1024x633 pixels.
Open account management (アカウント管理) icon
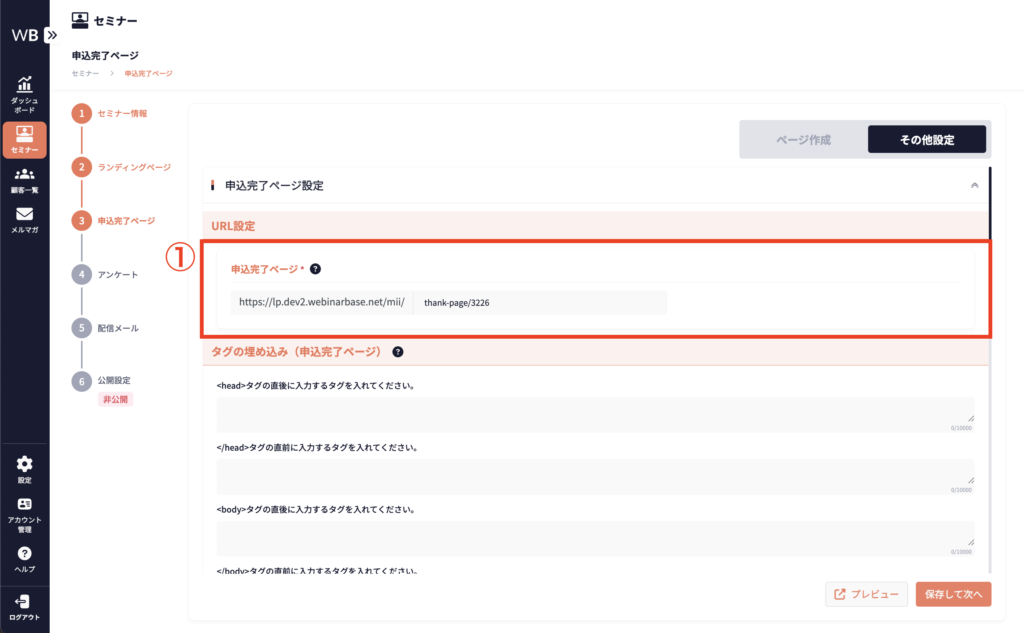[24, 505]
